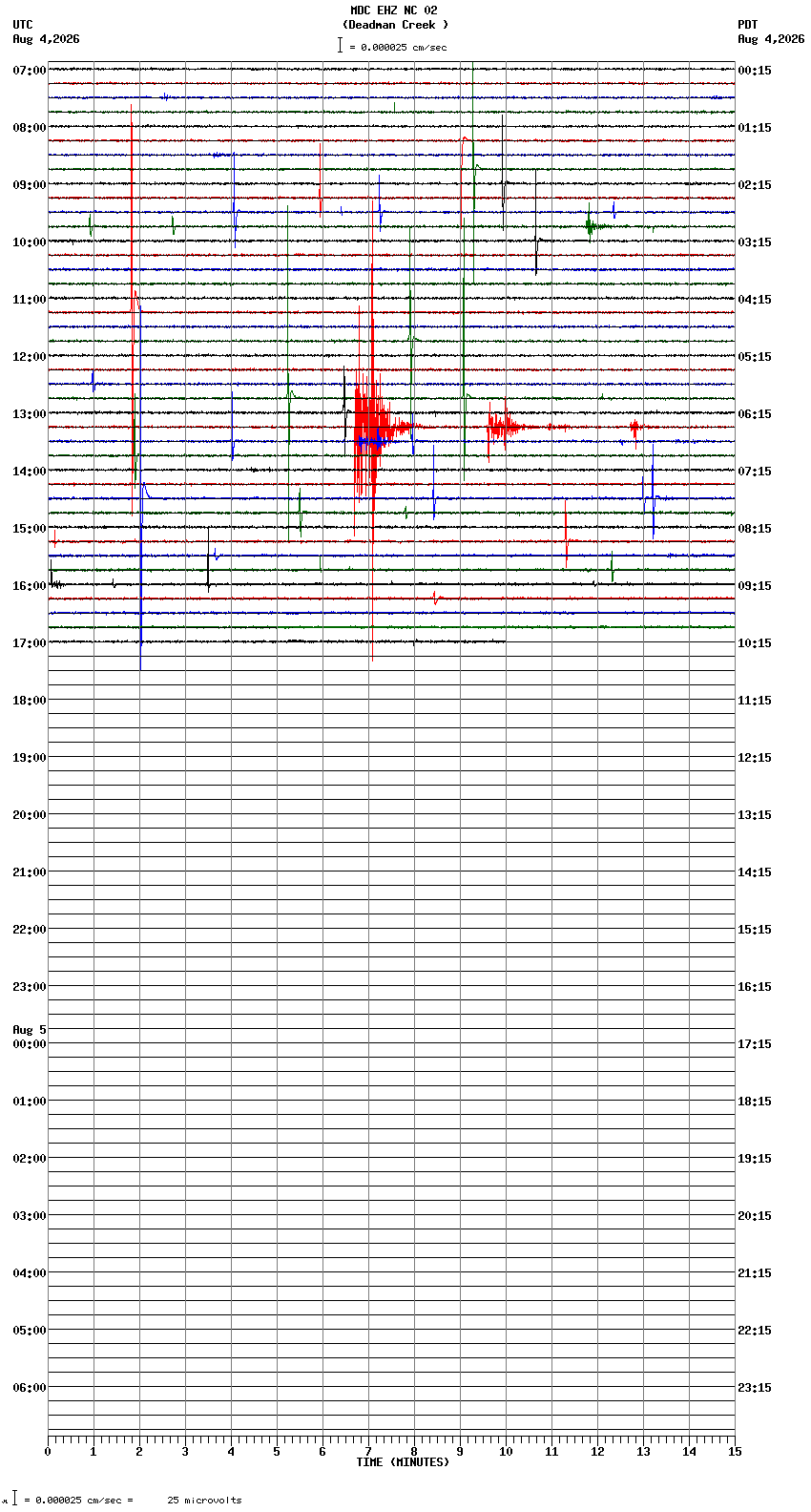Click the PDT '18:15' row label
The width and height of the screenshot is (811, 1512).
coord(755,1102)
